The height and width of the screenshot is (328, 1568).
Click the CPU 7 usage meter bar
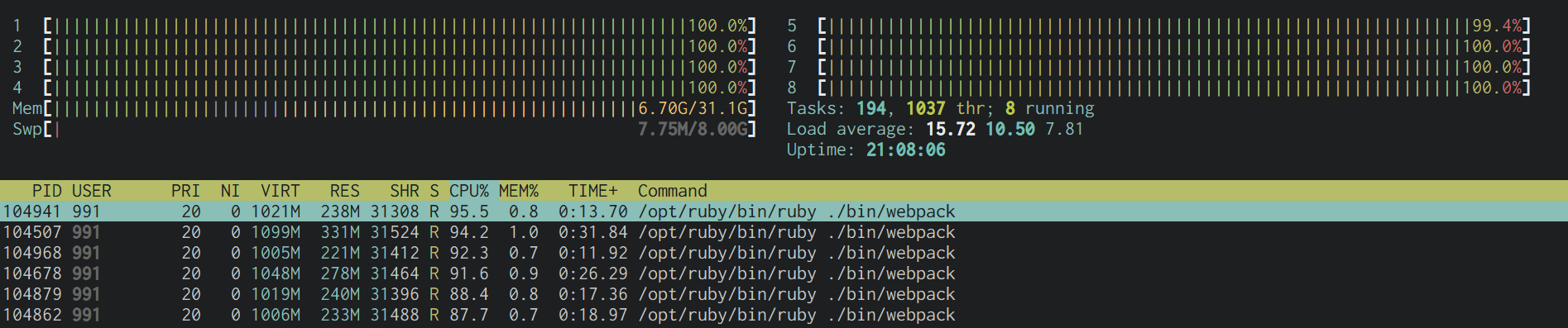tap(1174, 67)
